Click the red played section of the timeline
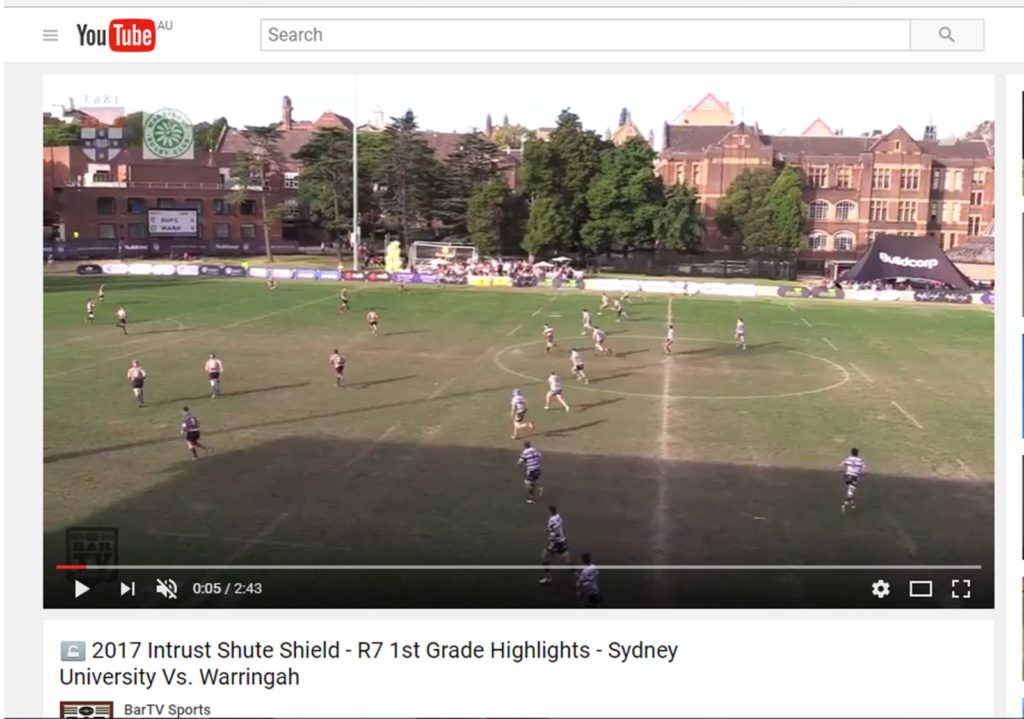Viewport: 1024px width, 719px height. pos(71,567)
